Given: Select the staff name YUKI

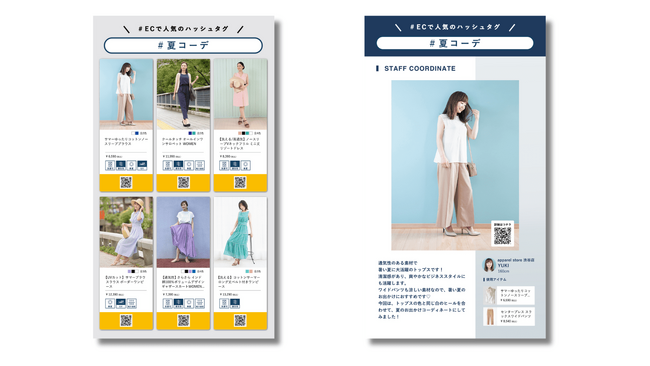Looking at the screenshot, I should tap(503, 265).
